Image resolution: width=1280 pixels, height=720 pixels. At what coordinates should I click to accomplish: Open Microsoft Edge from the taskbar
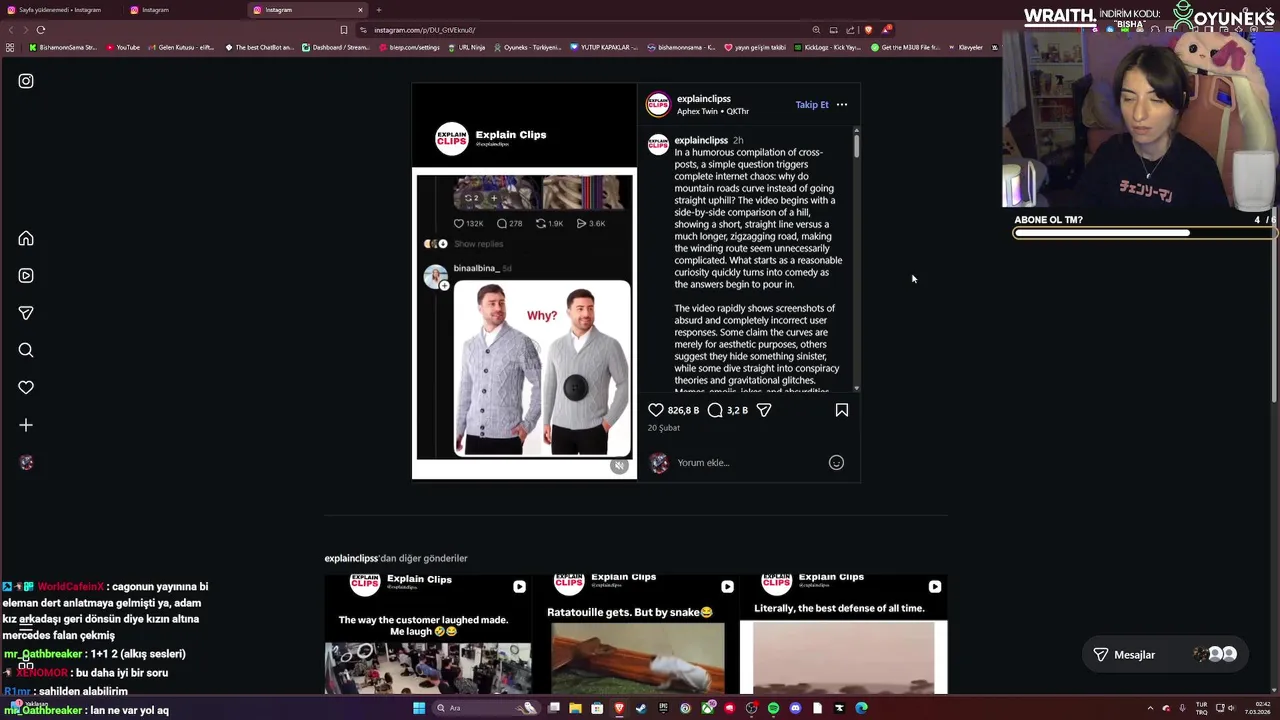[x=861, y=708]
